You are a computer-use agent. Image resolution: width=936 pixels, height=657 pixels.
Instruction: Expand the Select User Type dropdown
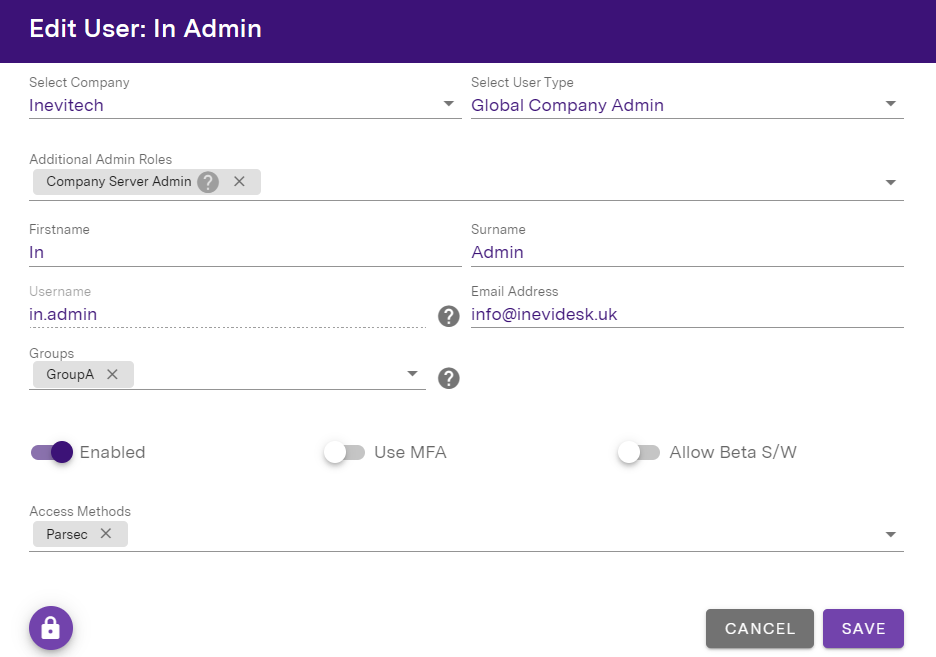click(x=891, y=103)
